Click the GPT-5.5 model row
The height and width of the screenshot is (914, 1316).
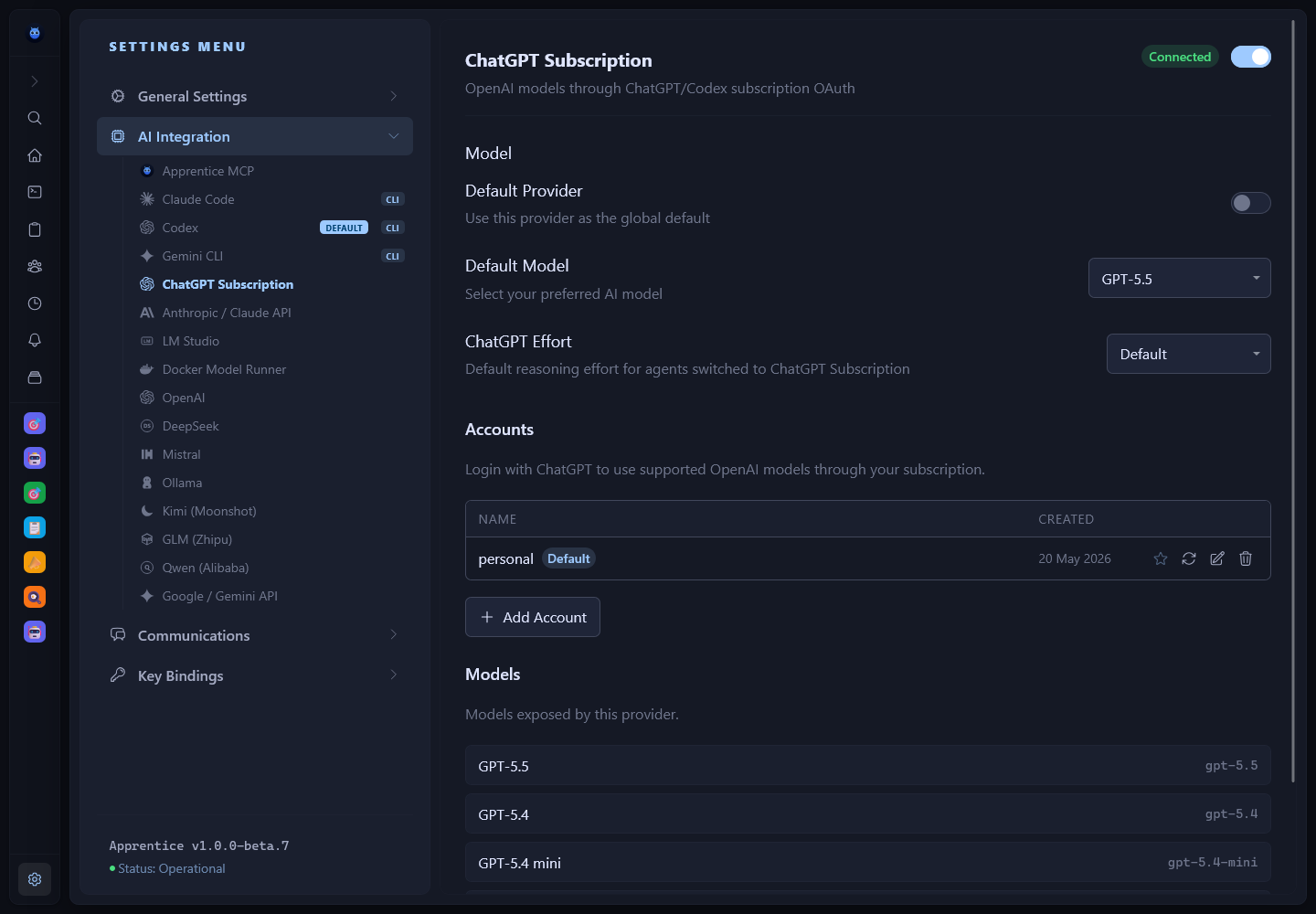click(868, 766)
